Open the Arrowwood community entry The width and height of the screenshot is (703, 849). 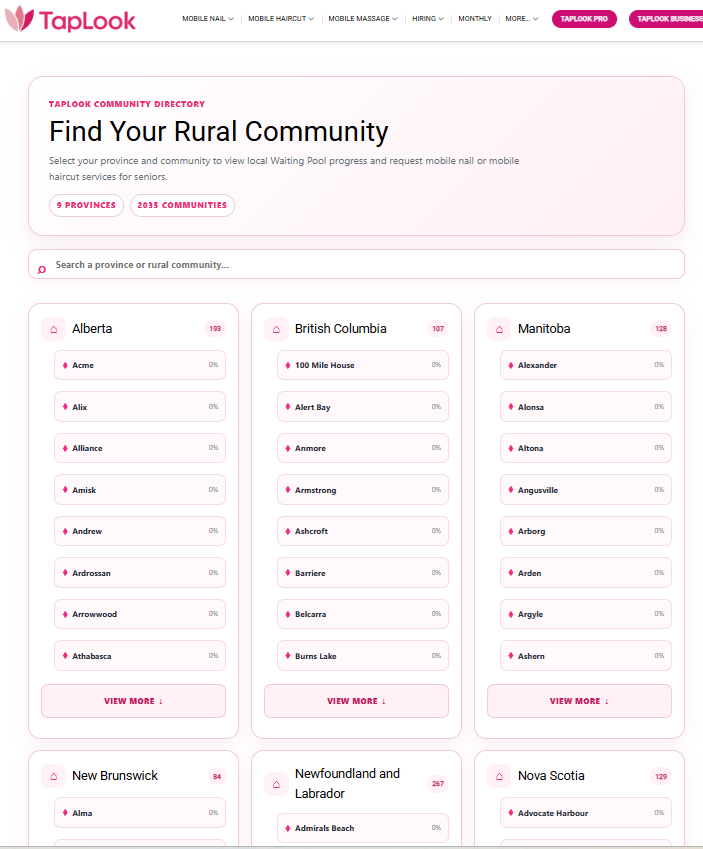140,614
